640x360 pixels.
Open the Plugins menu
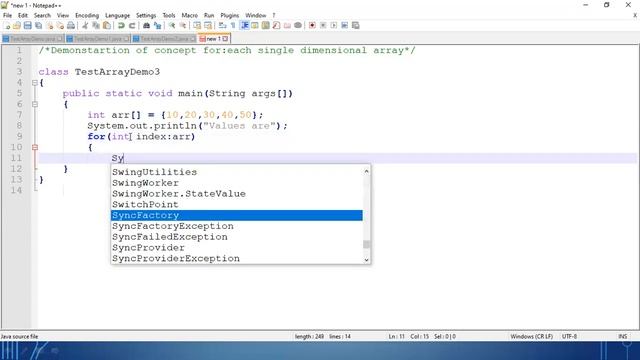pyautogui.click(x=230, y=16)
